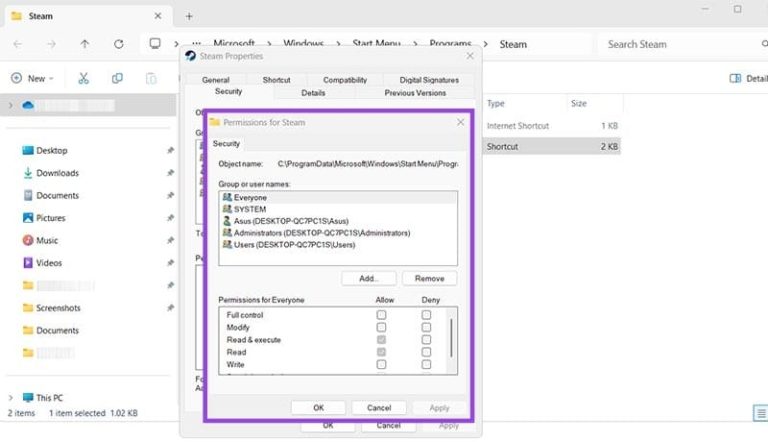Open the Previous Versions tab
768x442 pixels.
[x=414, y=93]
